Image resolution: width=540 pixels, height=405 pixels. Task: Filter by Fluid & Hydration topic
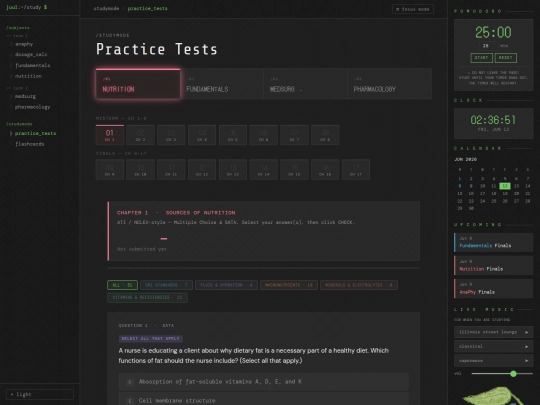pos(226,285)
